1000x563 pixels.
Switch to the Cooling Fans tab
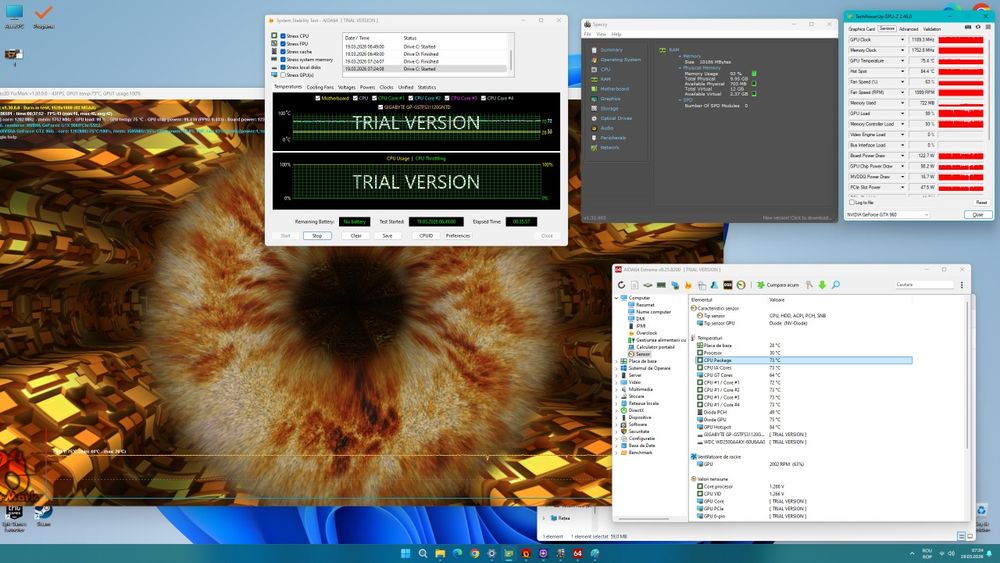tap(320, 87)
